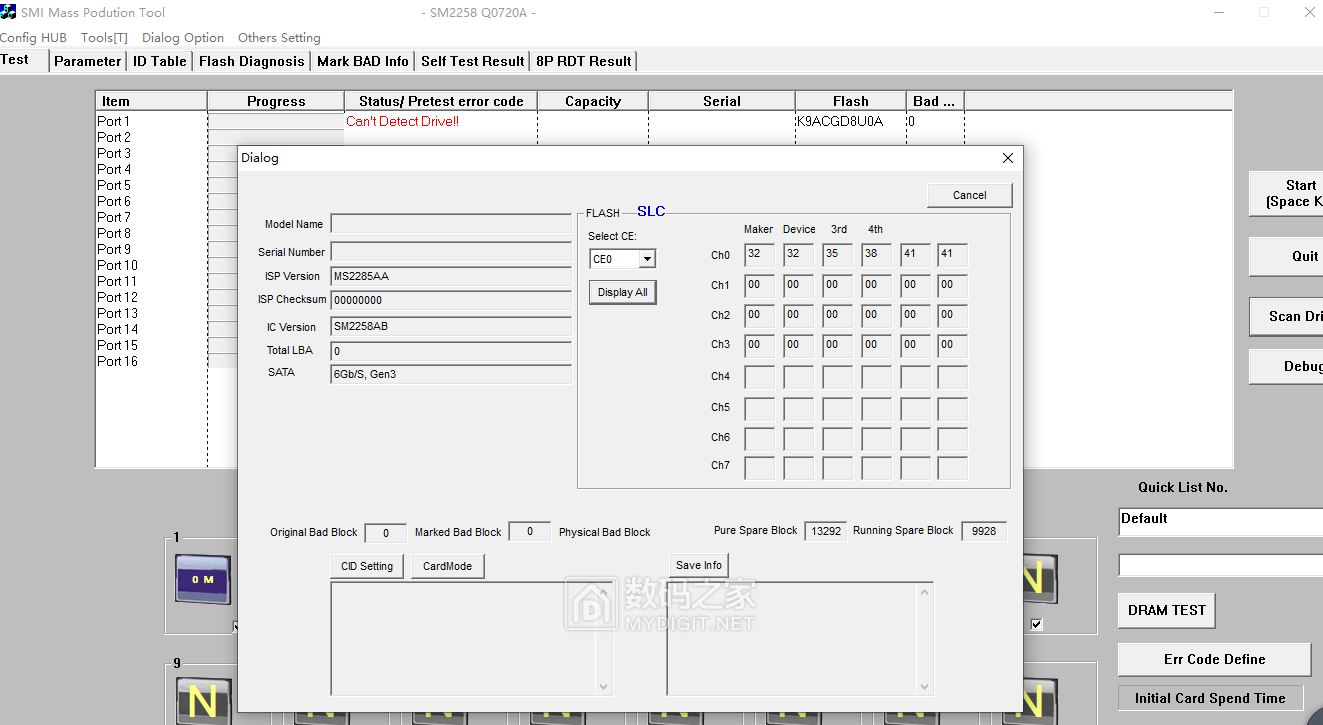1323x725 pixels.
Task: Close the Dialog window with its X
Action: 1008,158
